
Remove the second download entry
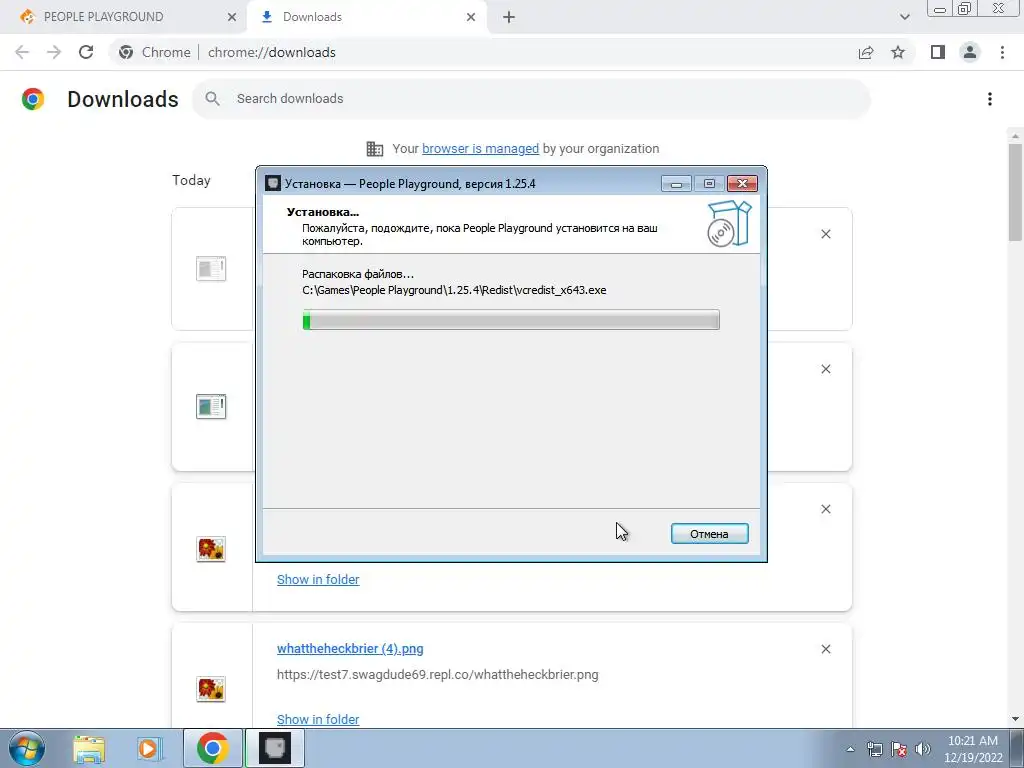point(825,369)
